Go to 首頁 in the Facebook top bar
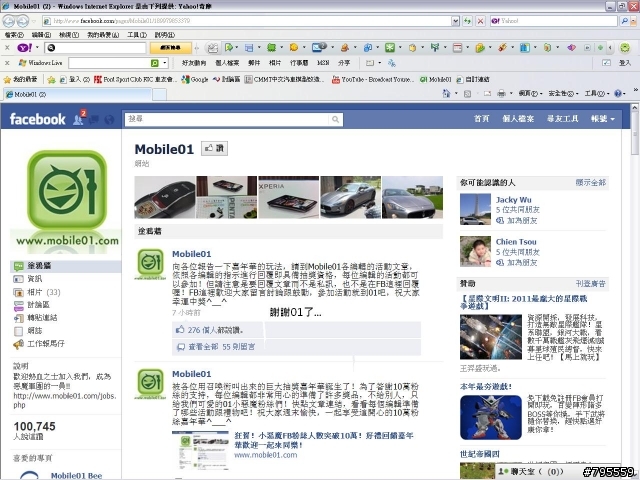 (481, 119)
